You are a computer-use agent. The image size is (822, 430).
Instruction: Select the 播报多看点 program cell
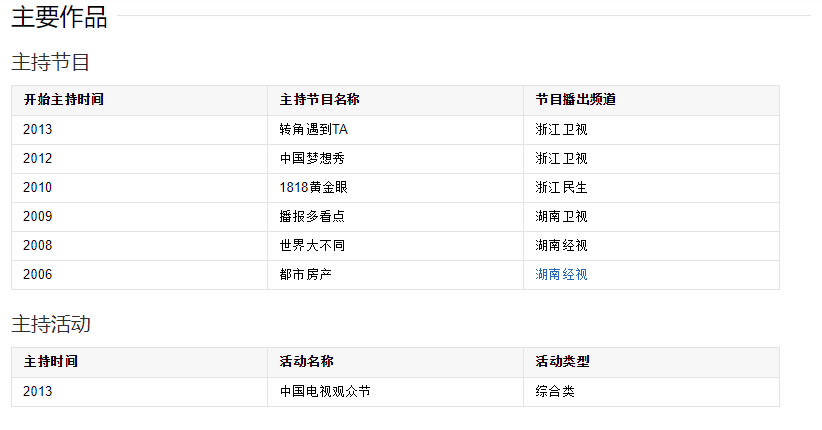(x=312, y=216)
